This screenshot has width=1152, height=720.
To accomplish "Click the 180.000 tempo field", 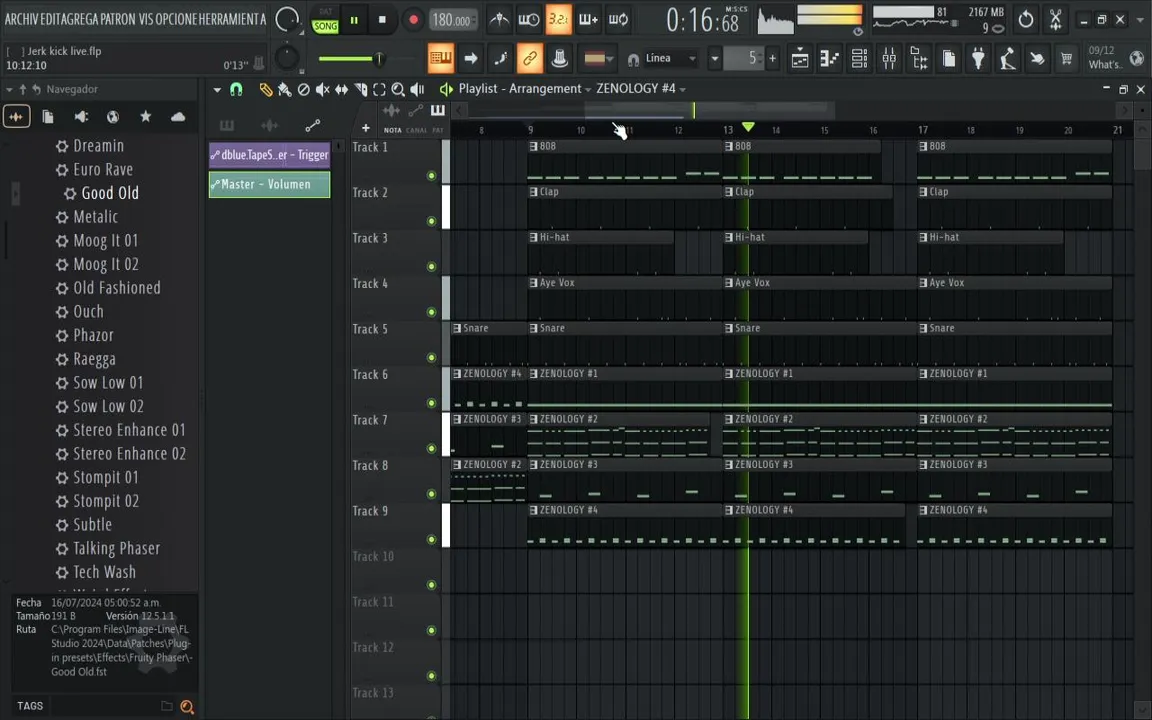I will (451, 21).
